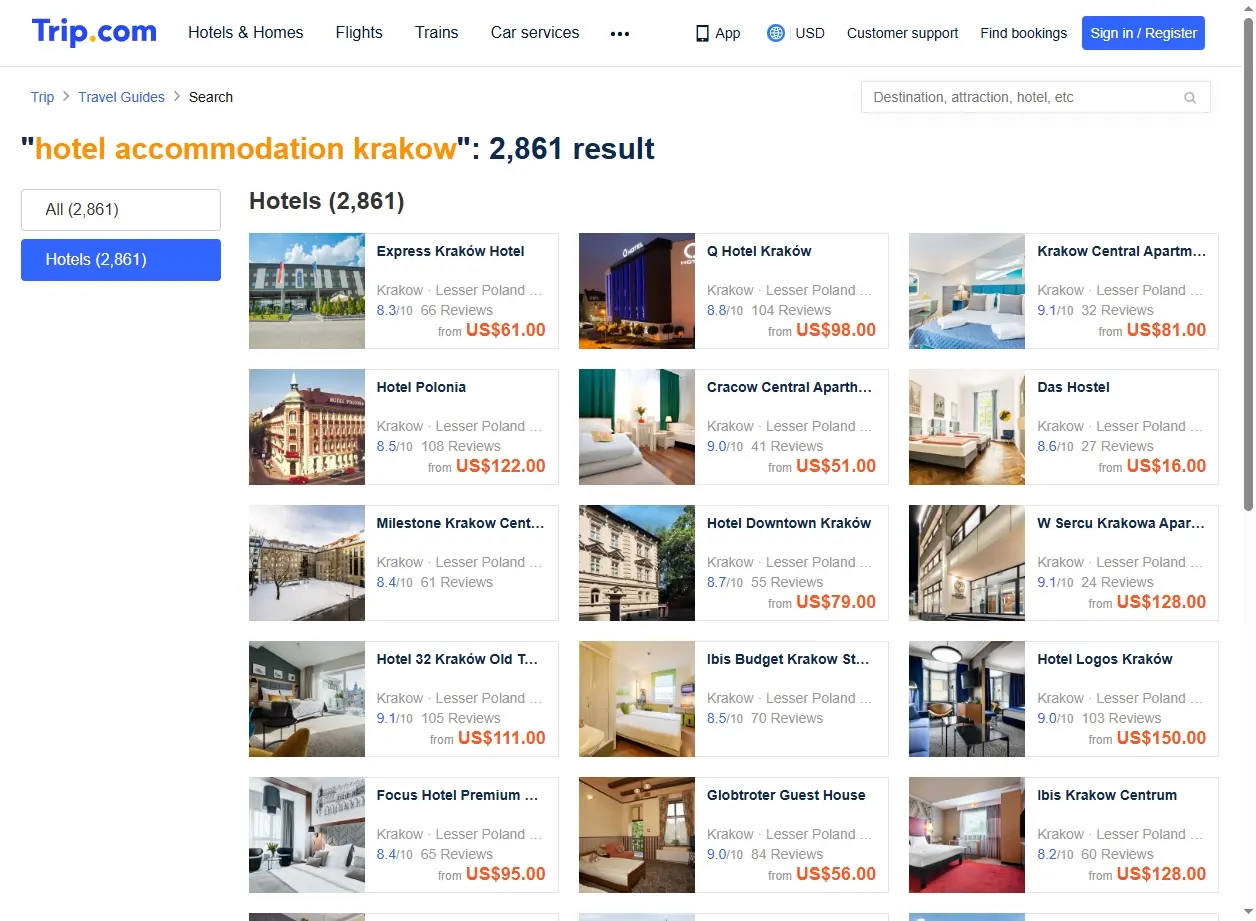Click Das Hostel title
The width and height of the screenshot is (1256, 921).
[x=1073, y=387]
